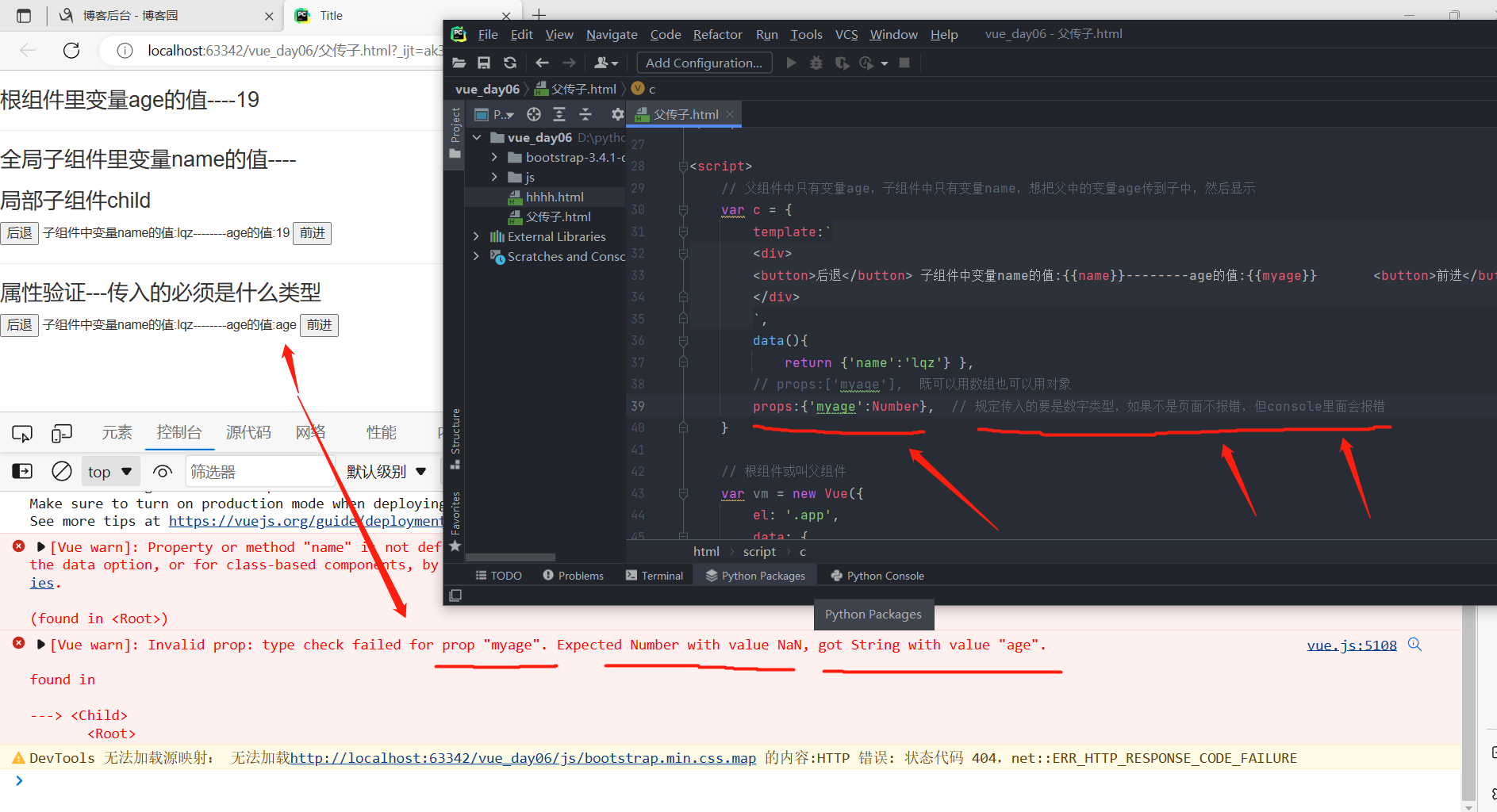Toggle device emulation in DevTools
Viewport: 1497px width, 812px height.
coord(61,433)
